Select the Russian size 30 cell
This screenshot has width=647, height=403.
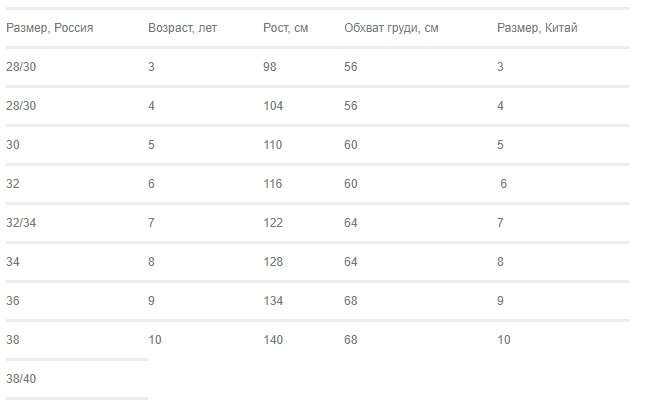coord(13,145)
